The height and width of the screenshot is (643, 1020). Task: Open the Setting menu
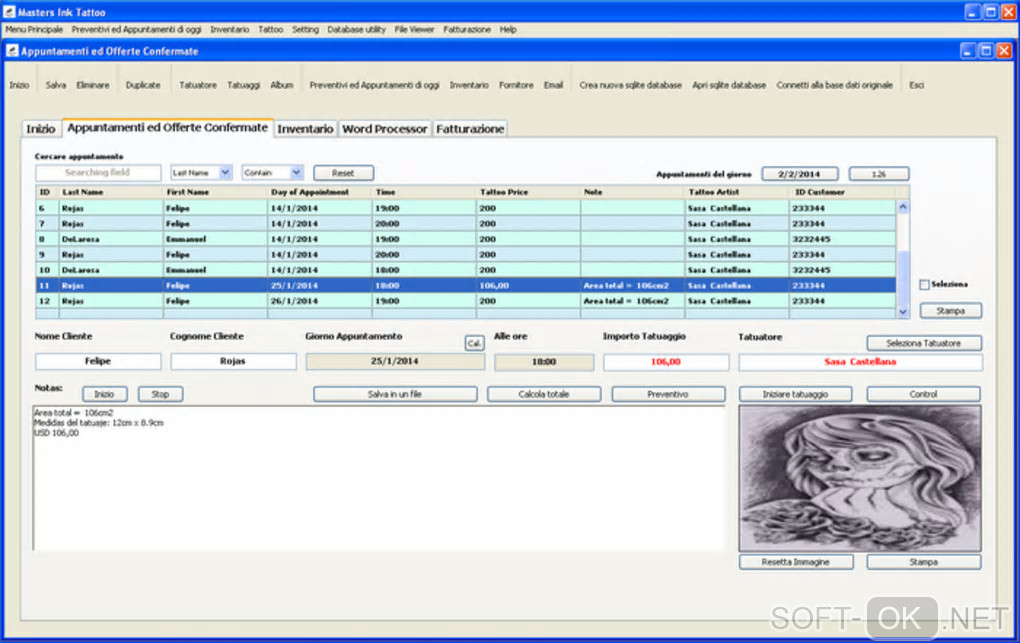305,29
